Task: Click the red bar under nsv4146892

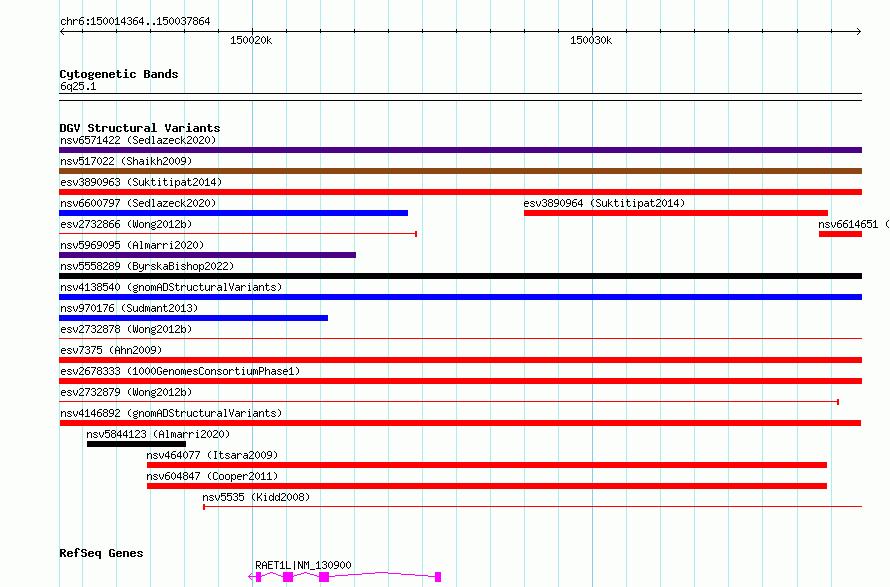Action: click(x=460, y=423)
